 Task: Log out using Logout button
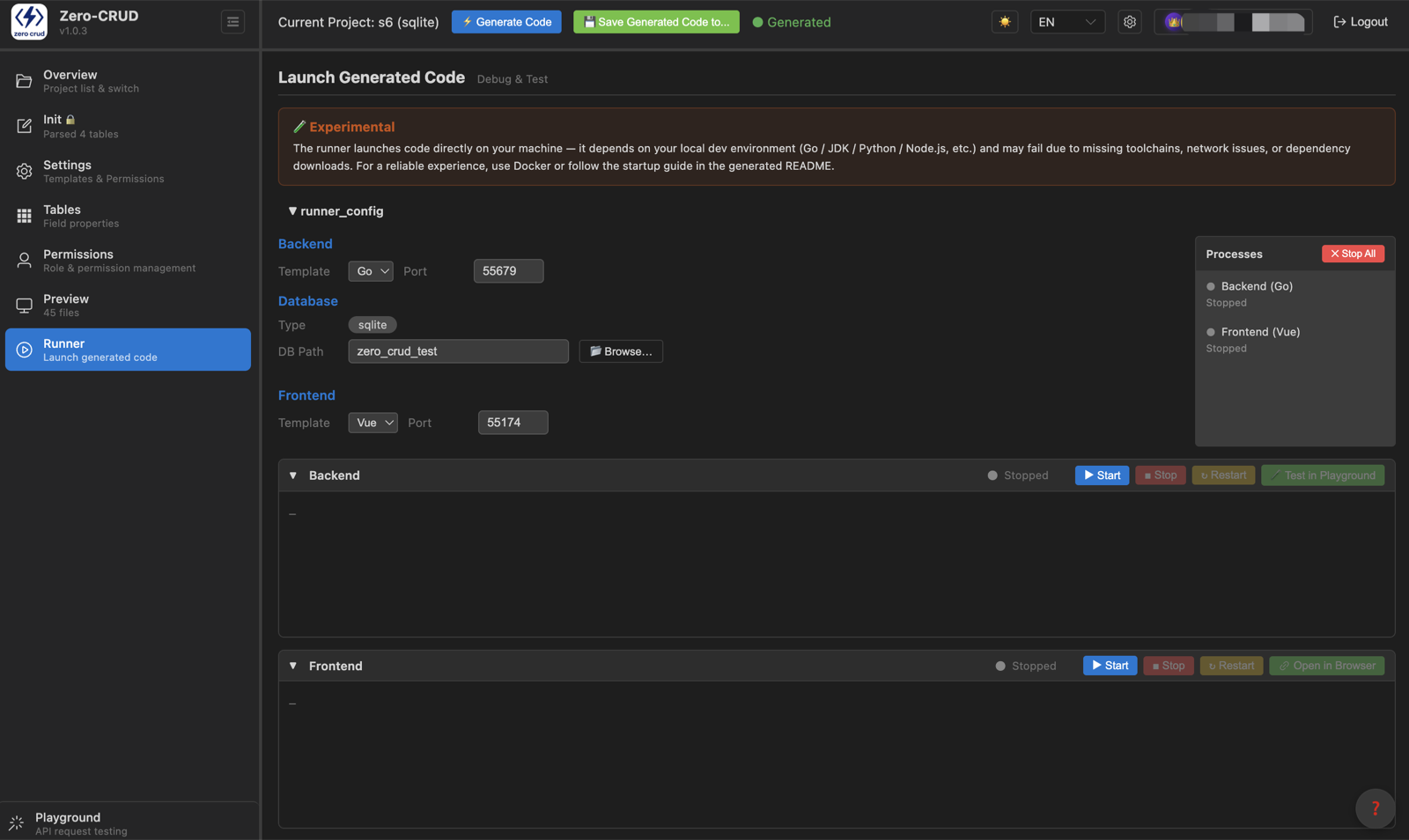tap(1361, 22)
